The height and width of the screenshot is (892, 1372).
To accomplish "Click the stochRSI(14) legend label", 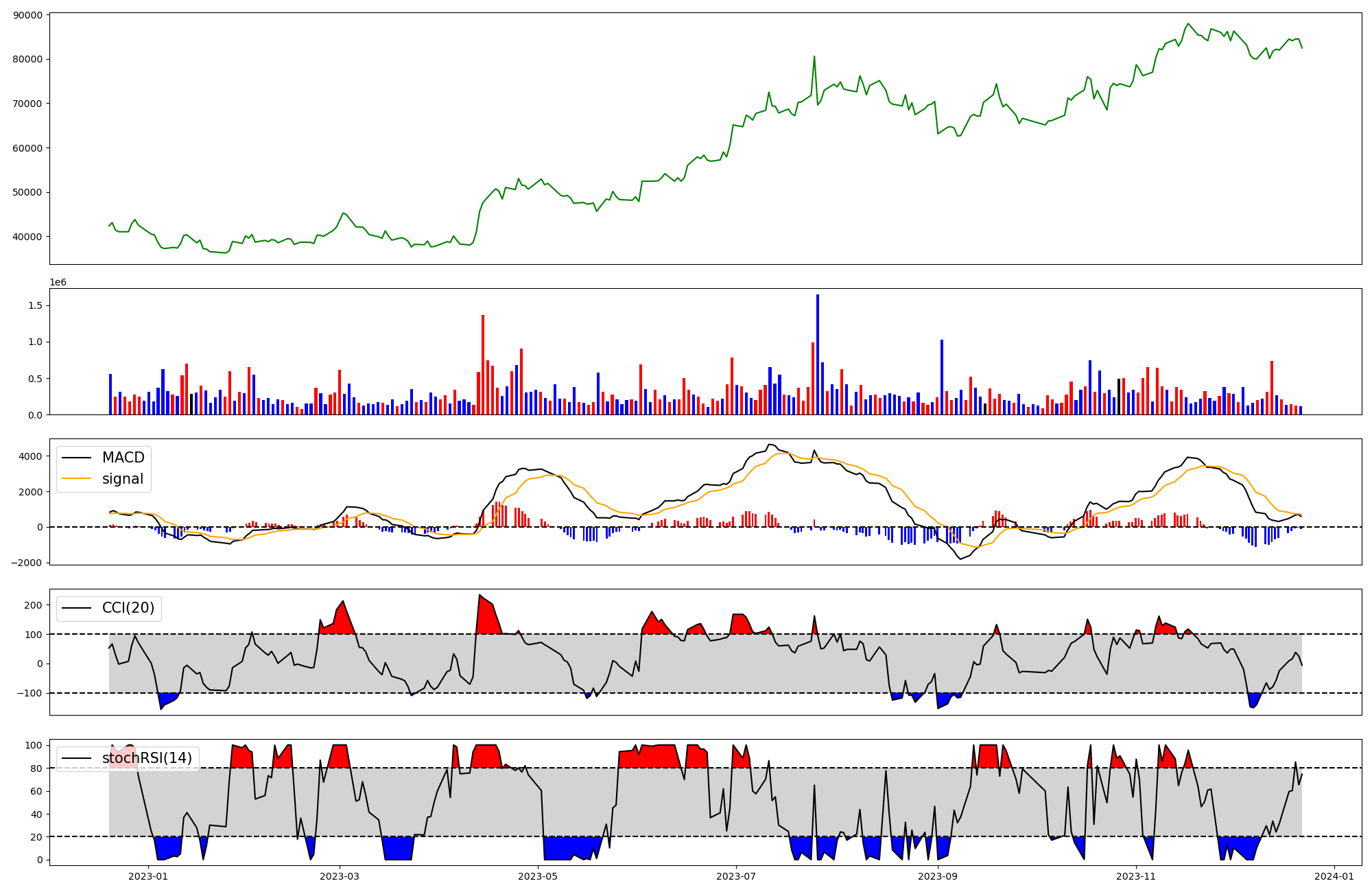I will (x=147, y=758).
